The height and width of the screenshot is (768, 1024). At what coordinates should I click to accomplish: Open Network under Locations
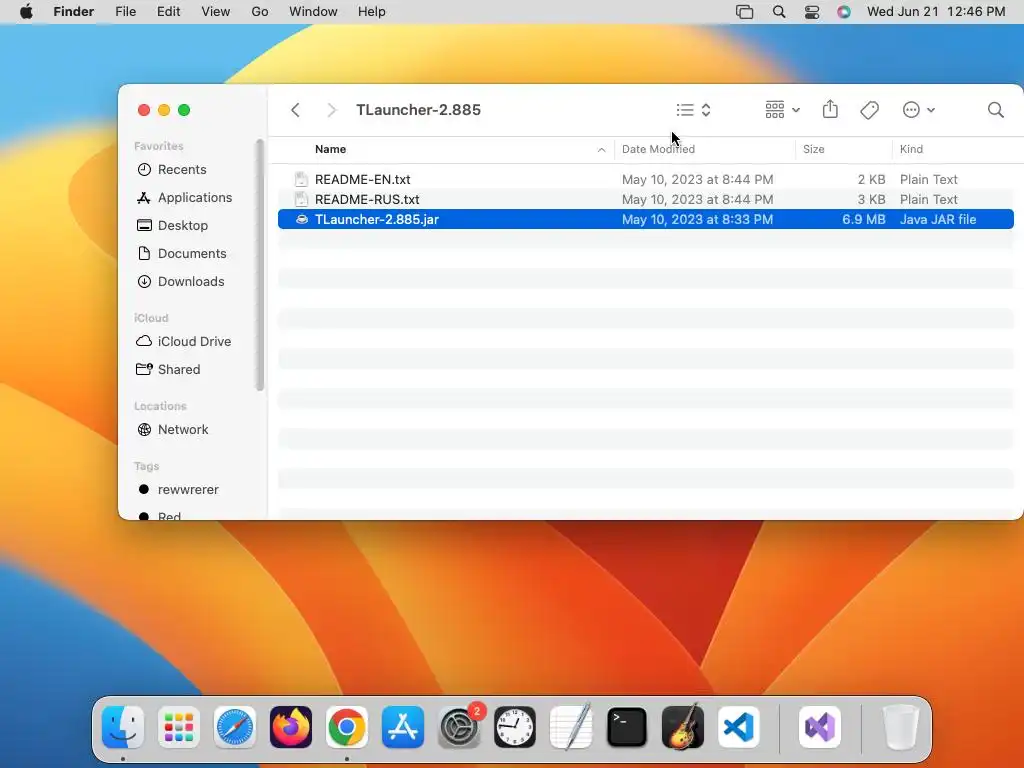[x=172, y=430]
